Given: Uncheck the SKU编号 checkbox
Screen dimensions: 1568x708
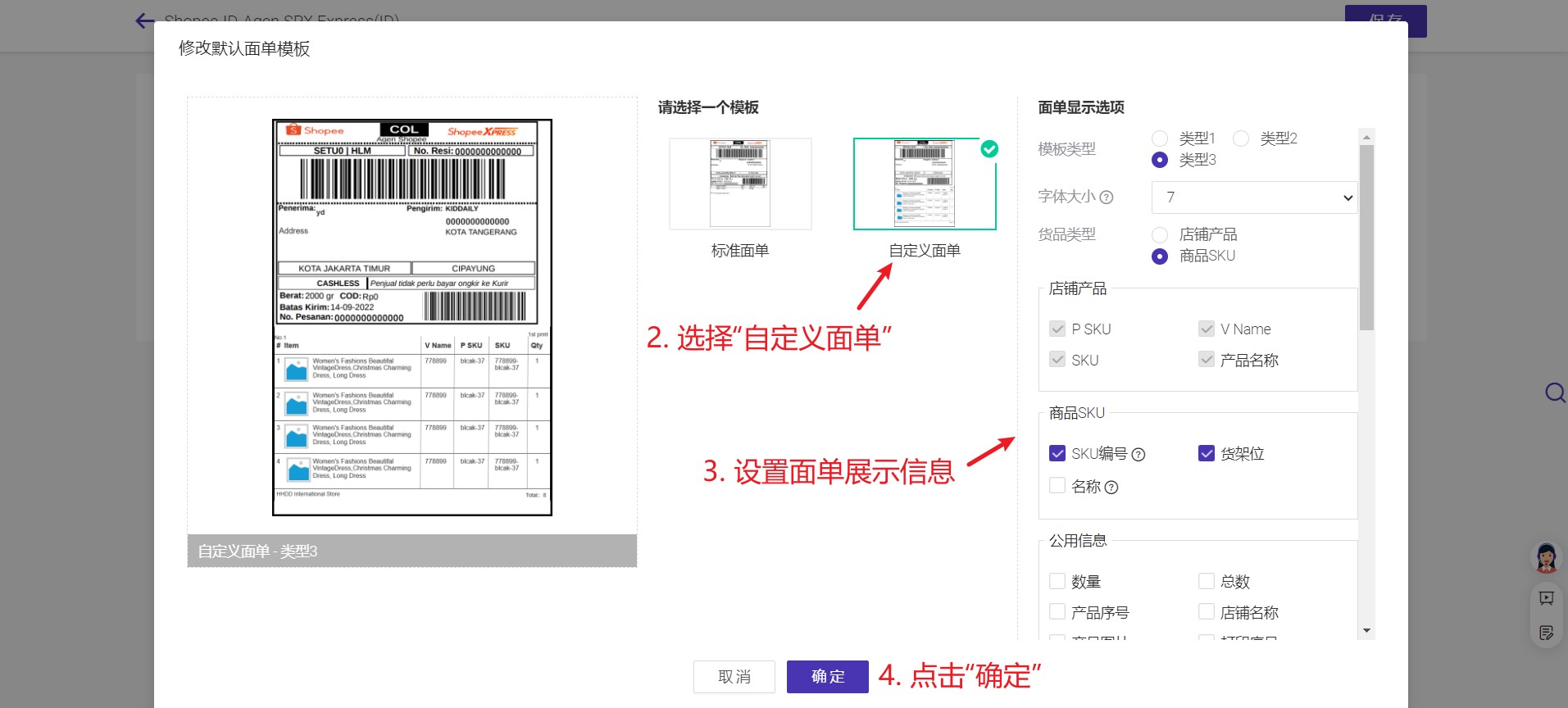Looking at the screenshot, I should [1057, 453].
